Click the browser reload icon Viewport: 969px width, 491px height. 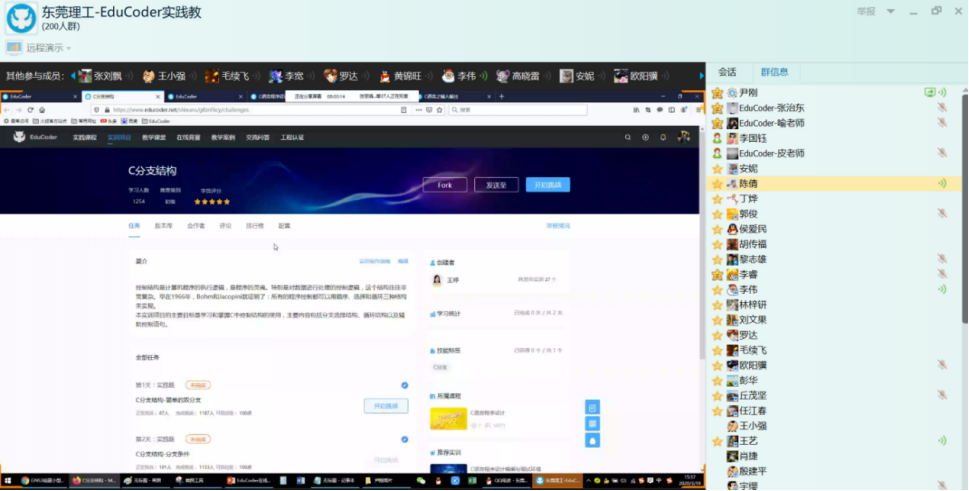coord(30,109)
